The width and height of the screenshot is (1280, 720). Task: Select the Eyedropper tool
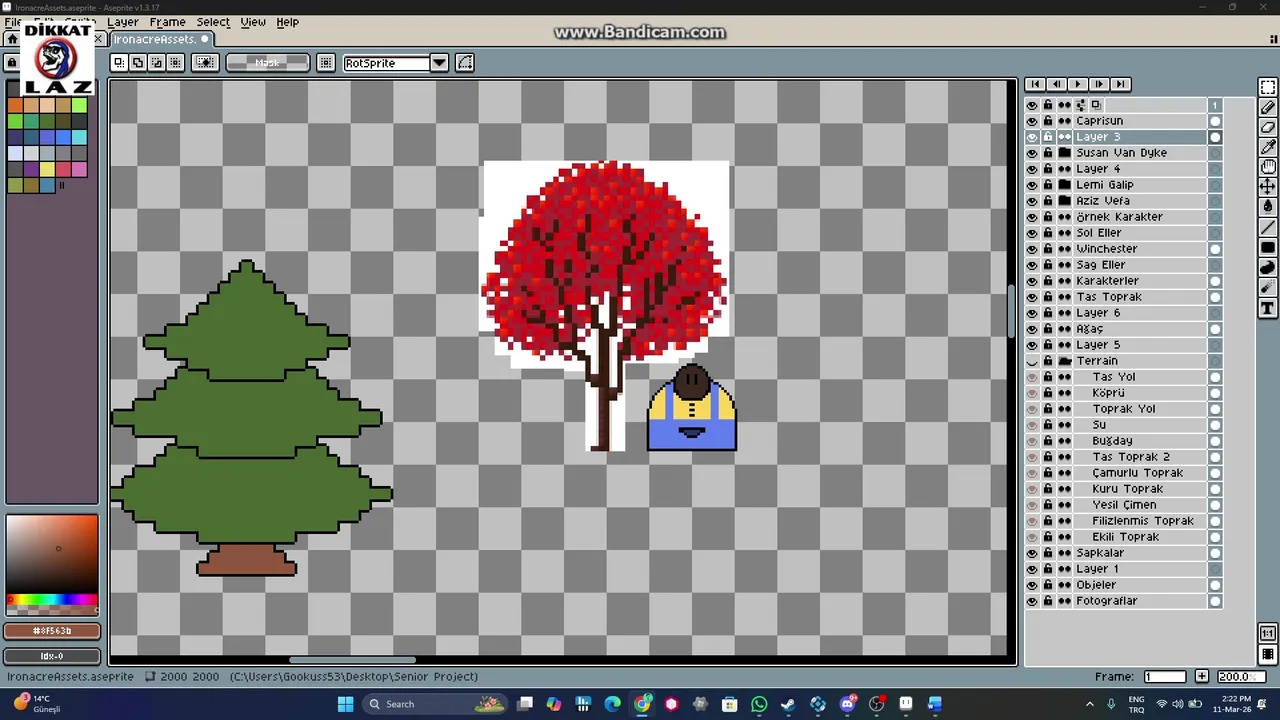pyautogui.click(x=1267, y=147)
